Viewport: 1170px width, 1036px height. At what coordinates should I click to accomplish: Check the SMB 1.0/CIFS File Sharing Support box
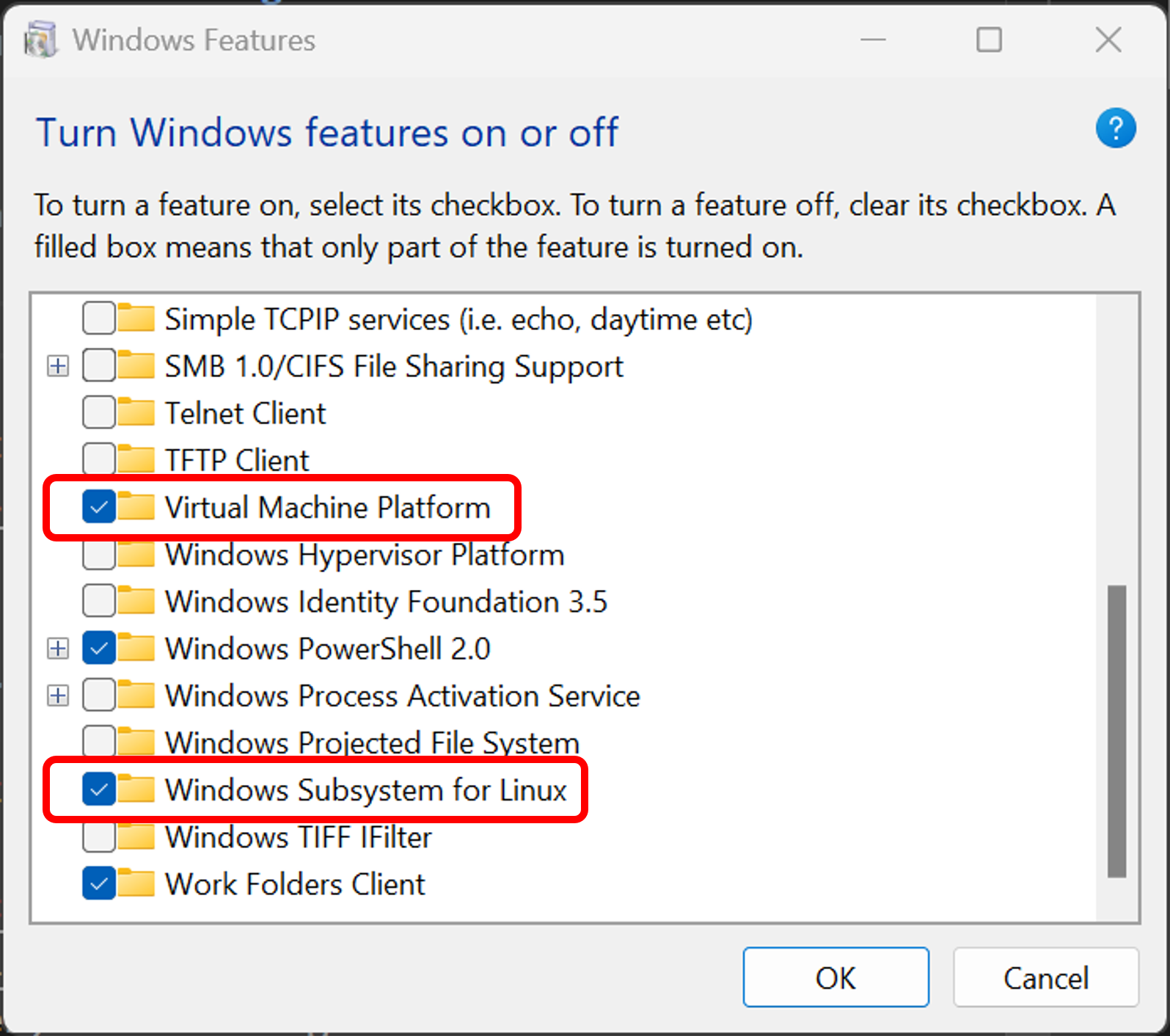point(99,365)
